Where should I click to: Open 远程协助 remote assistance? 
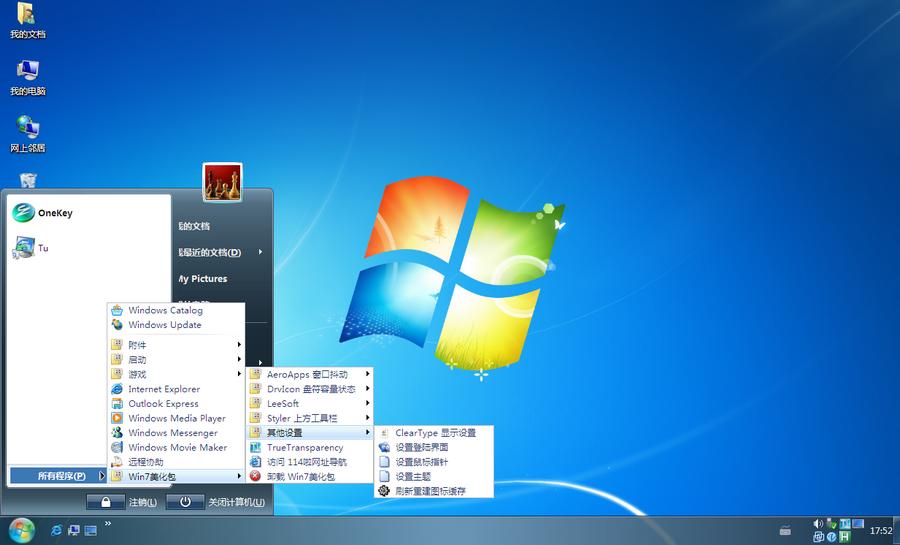point(176,462)
